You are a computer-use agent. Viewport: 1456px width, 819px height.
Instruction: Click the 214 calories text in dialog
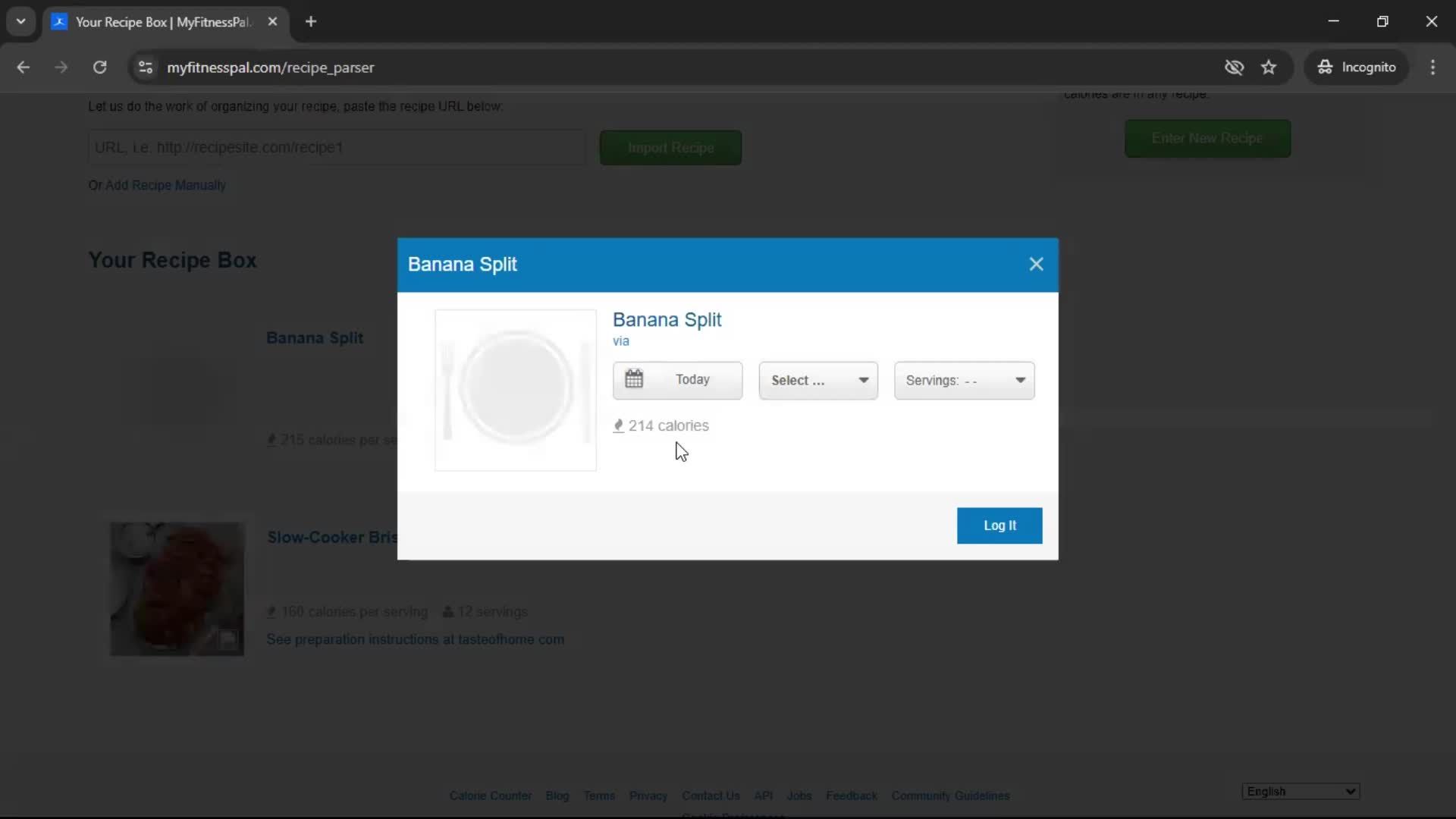[668, 426]
